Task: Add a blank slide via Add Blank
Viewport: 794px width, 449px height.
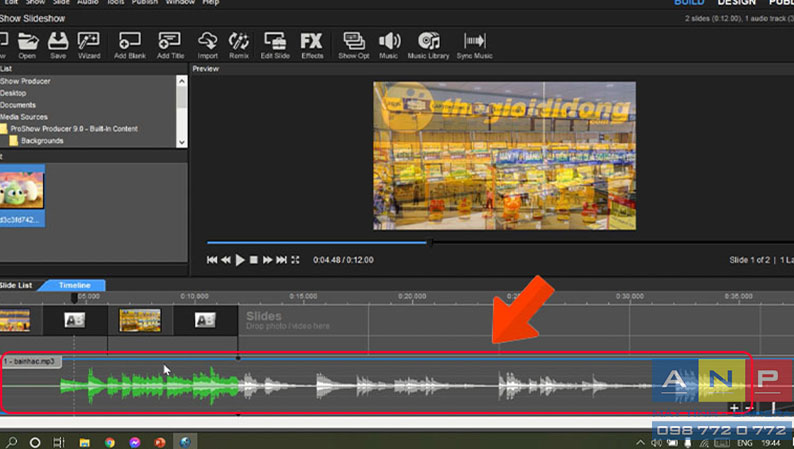Action: click(130, 45)
